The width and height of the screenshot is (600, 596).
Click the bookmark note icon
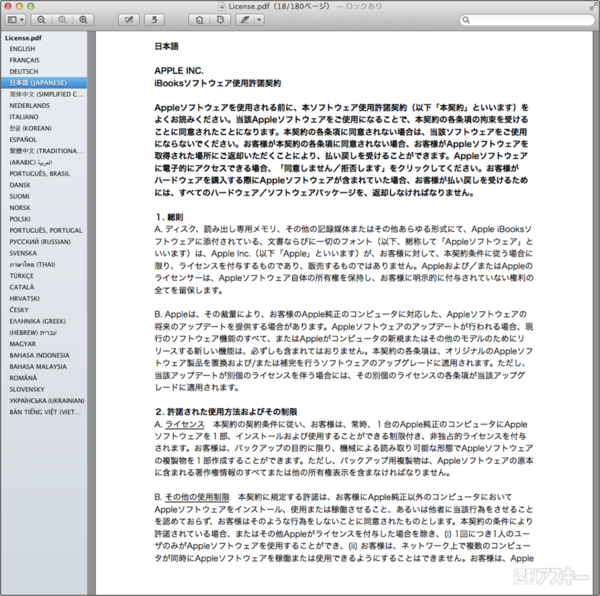point(220,20)
